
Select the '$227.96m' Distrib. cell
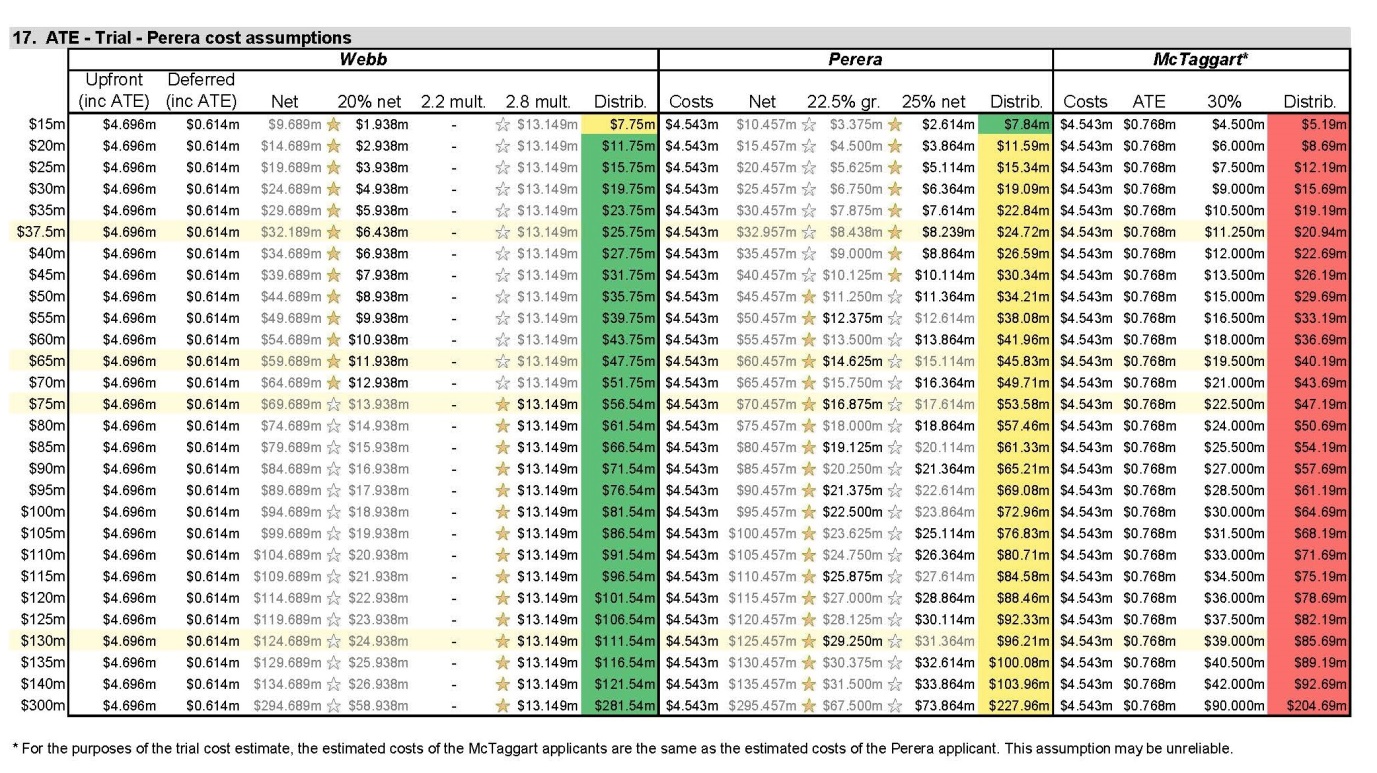1015,706
